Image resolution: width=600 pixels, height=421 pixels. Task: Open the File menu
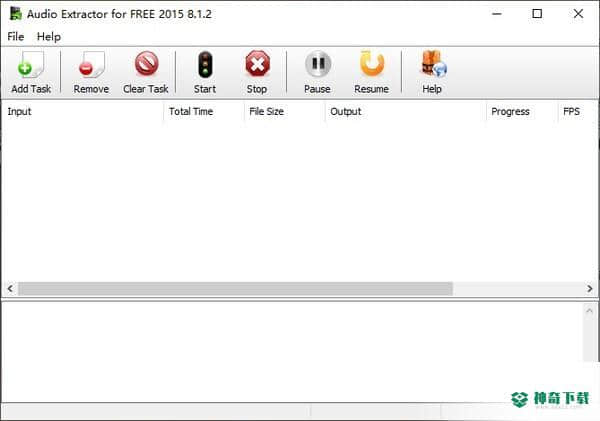pyautogui.click(x=16, y=37)
